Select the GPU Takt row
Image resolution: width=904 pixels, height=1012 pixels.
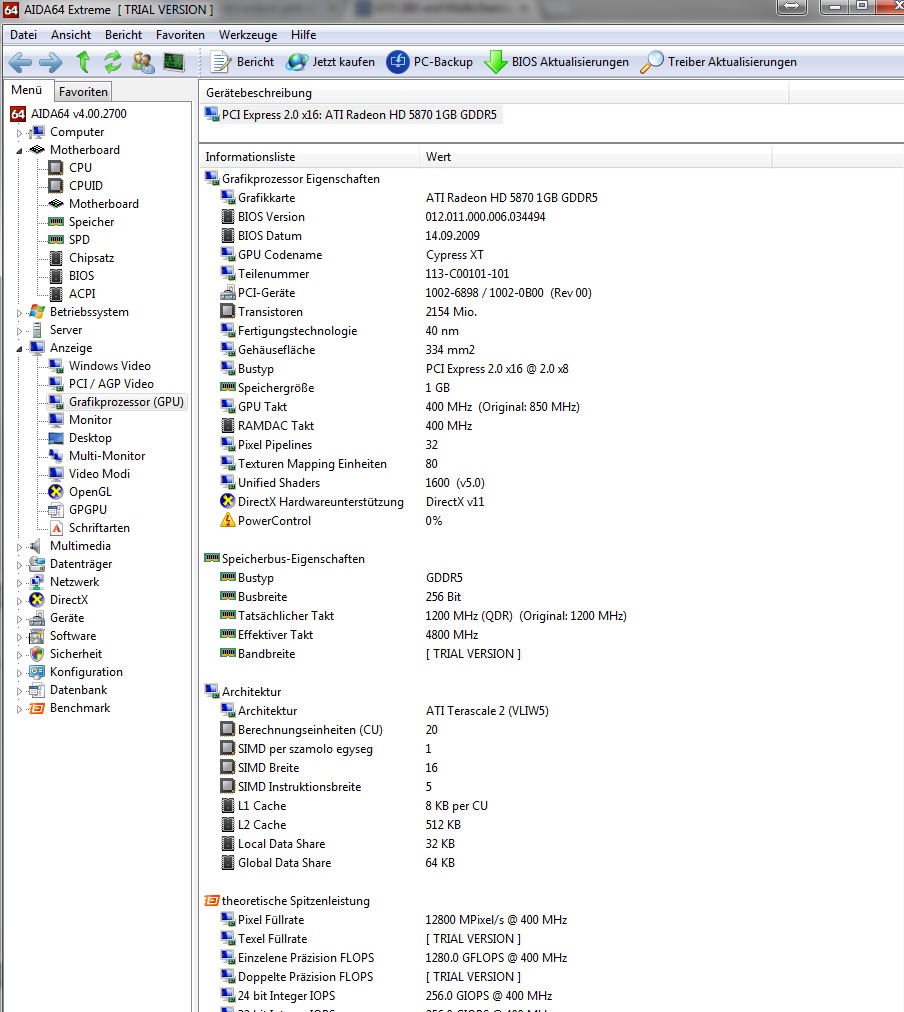(x=400, y=407)
